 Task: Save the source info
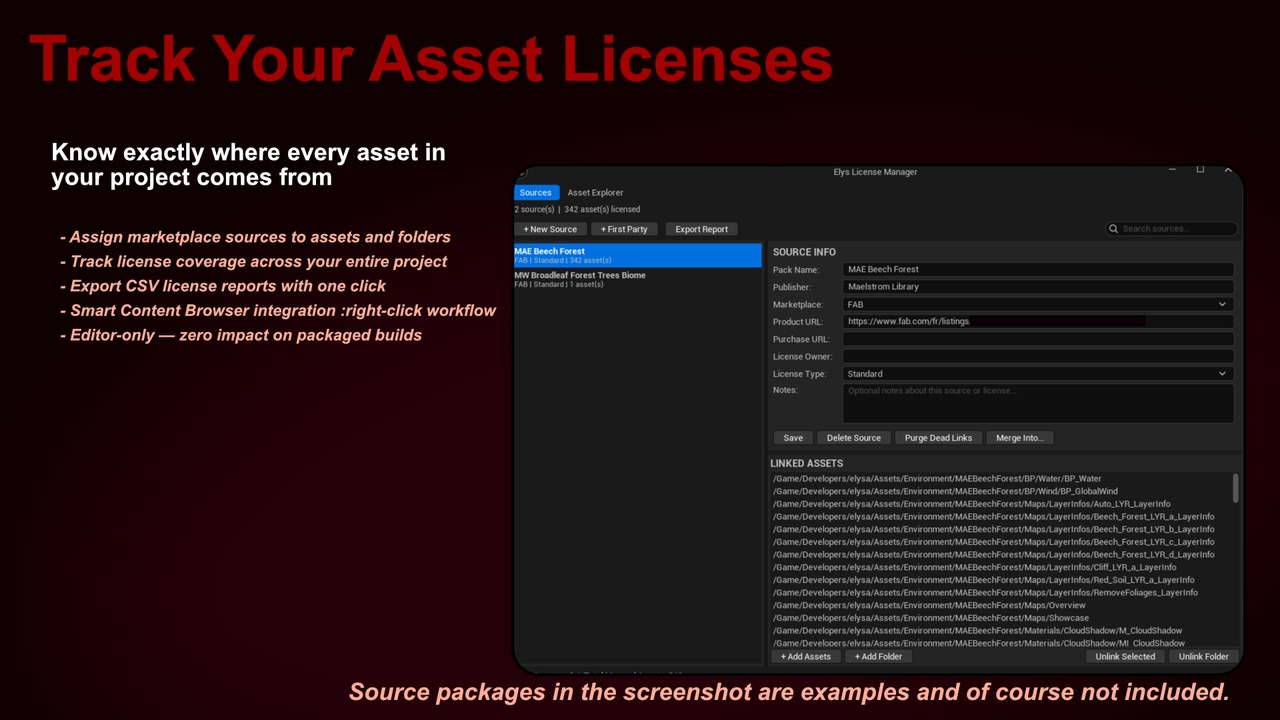793,438
